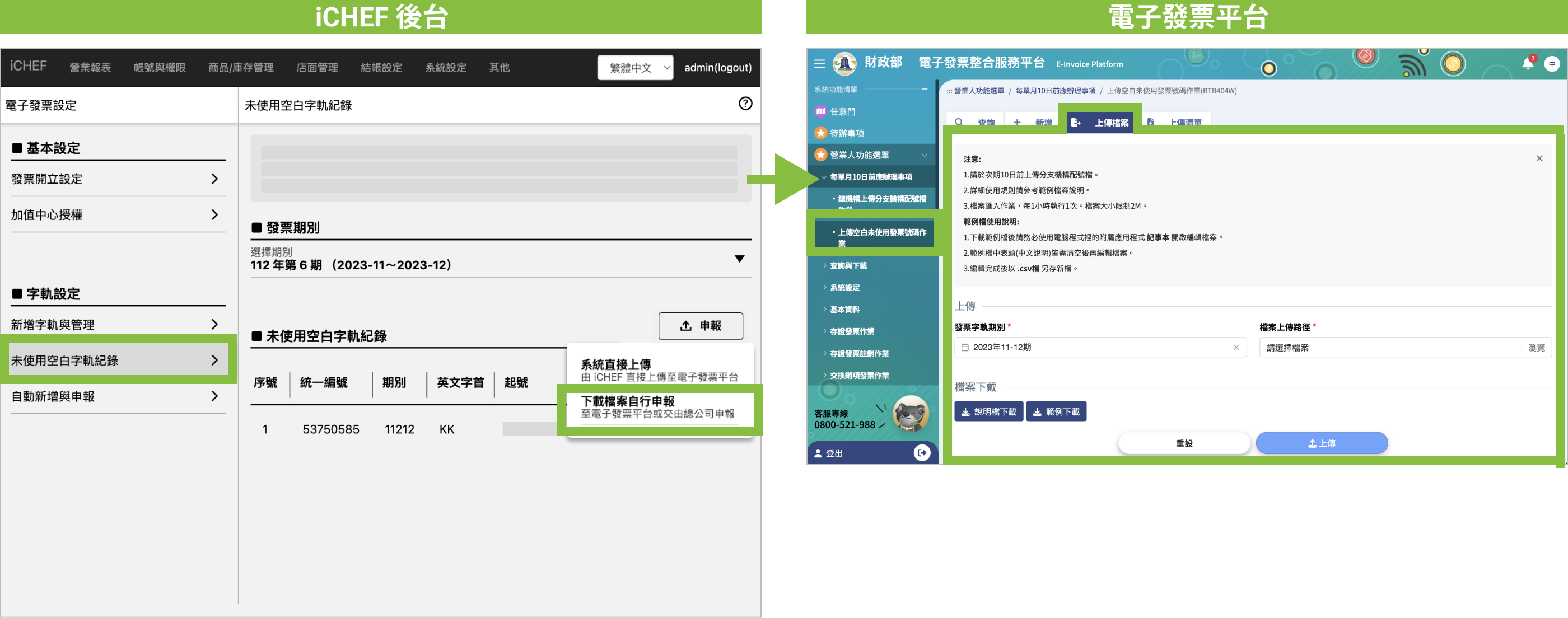Screen dimensions: 1568x618
Task: Click the help question mark icon
Action: [745, 104]
